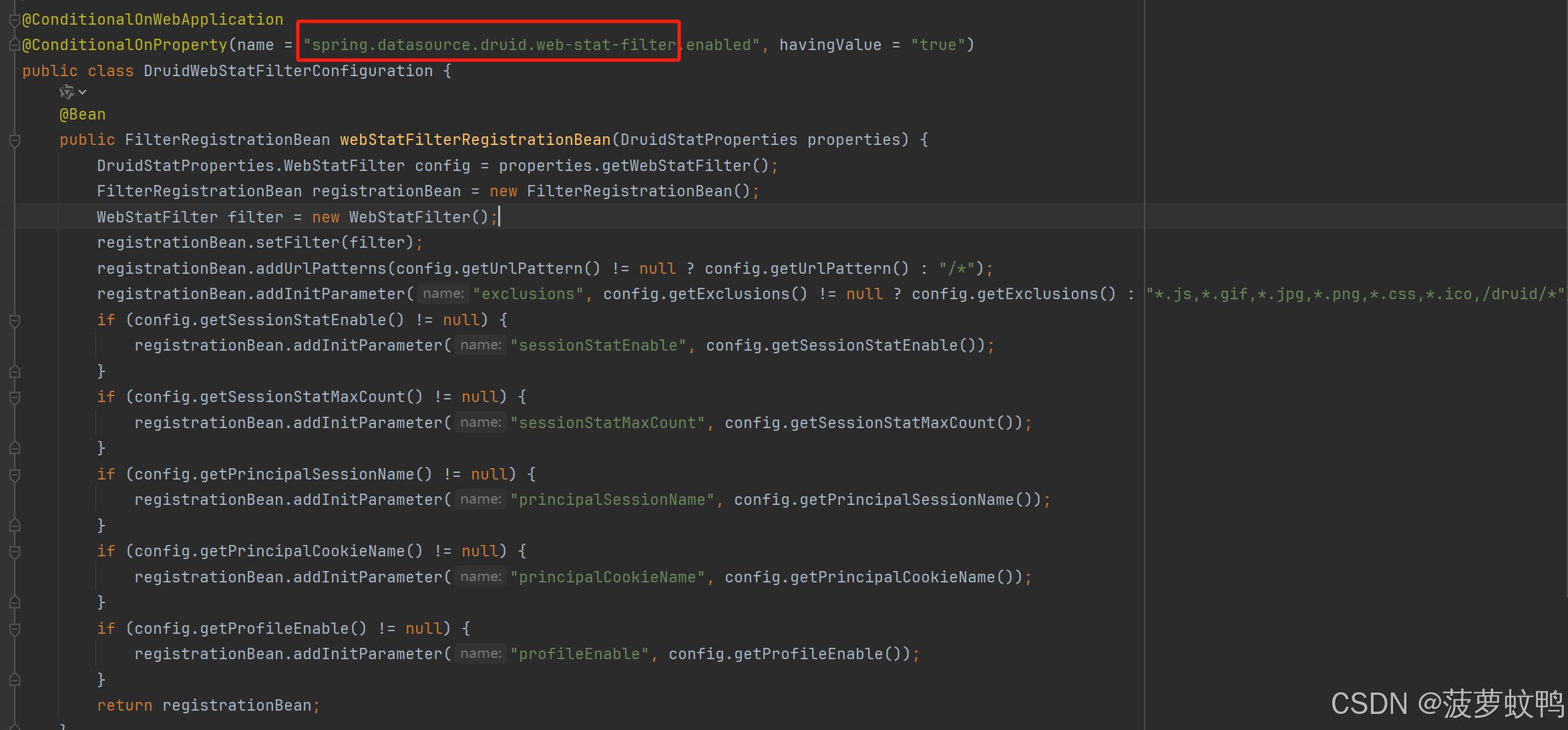Click the DruidWebStatFilterConfiguration class name
The width and height of the screenshot is (1568, 730).
tap(288, 71)
